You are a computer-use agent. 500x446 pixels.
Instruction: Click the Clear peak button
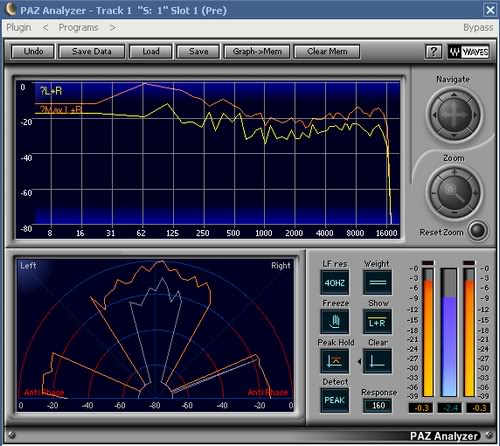[377, 361]
